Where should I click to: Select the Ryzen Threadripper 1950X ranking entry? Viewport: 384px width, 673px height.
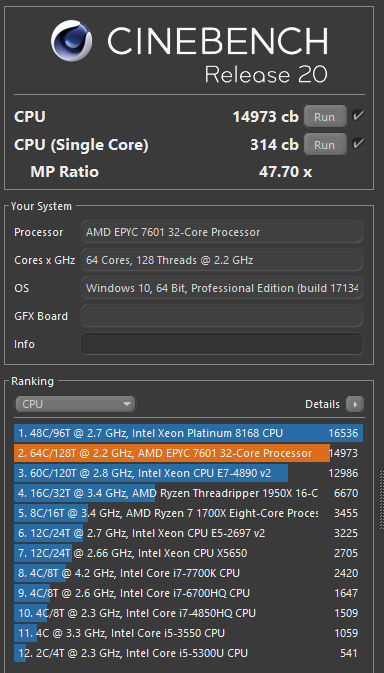point(188,493)
